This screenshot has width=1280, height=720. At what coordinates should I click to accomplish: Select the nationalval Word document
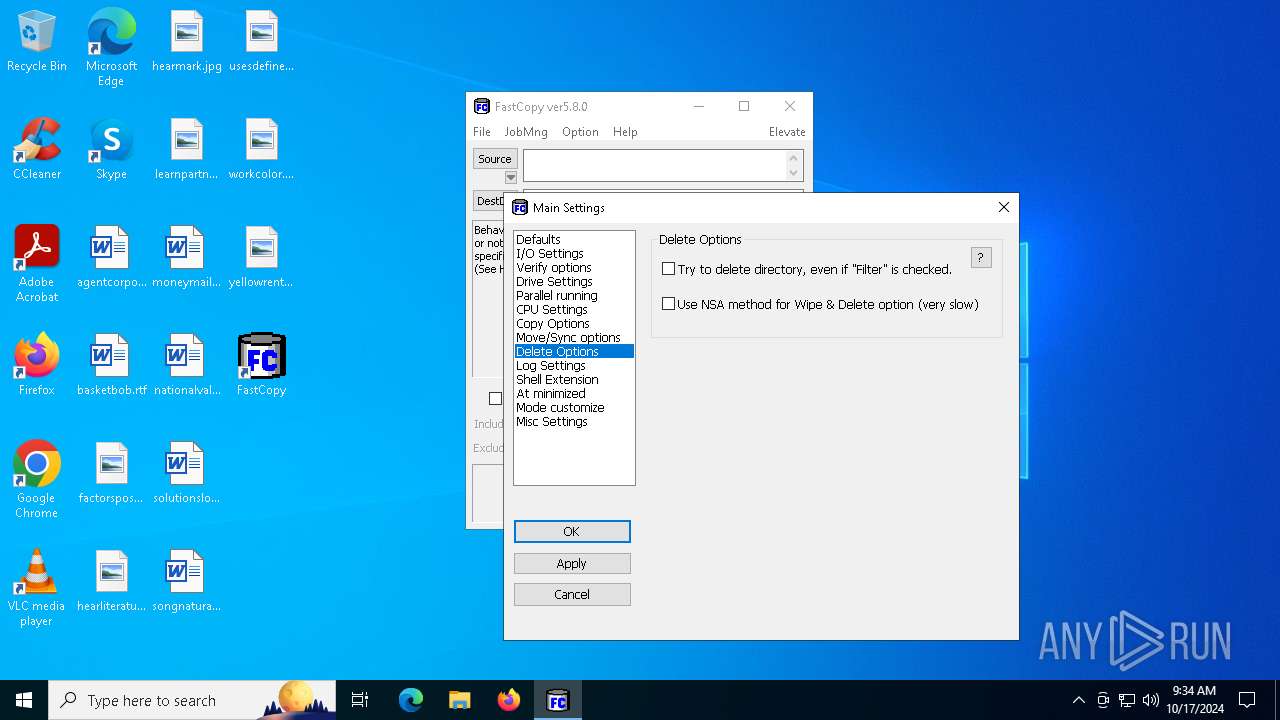[187, 366]
